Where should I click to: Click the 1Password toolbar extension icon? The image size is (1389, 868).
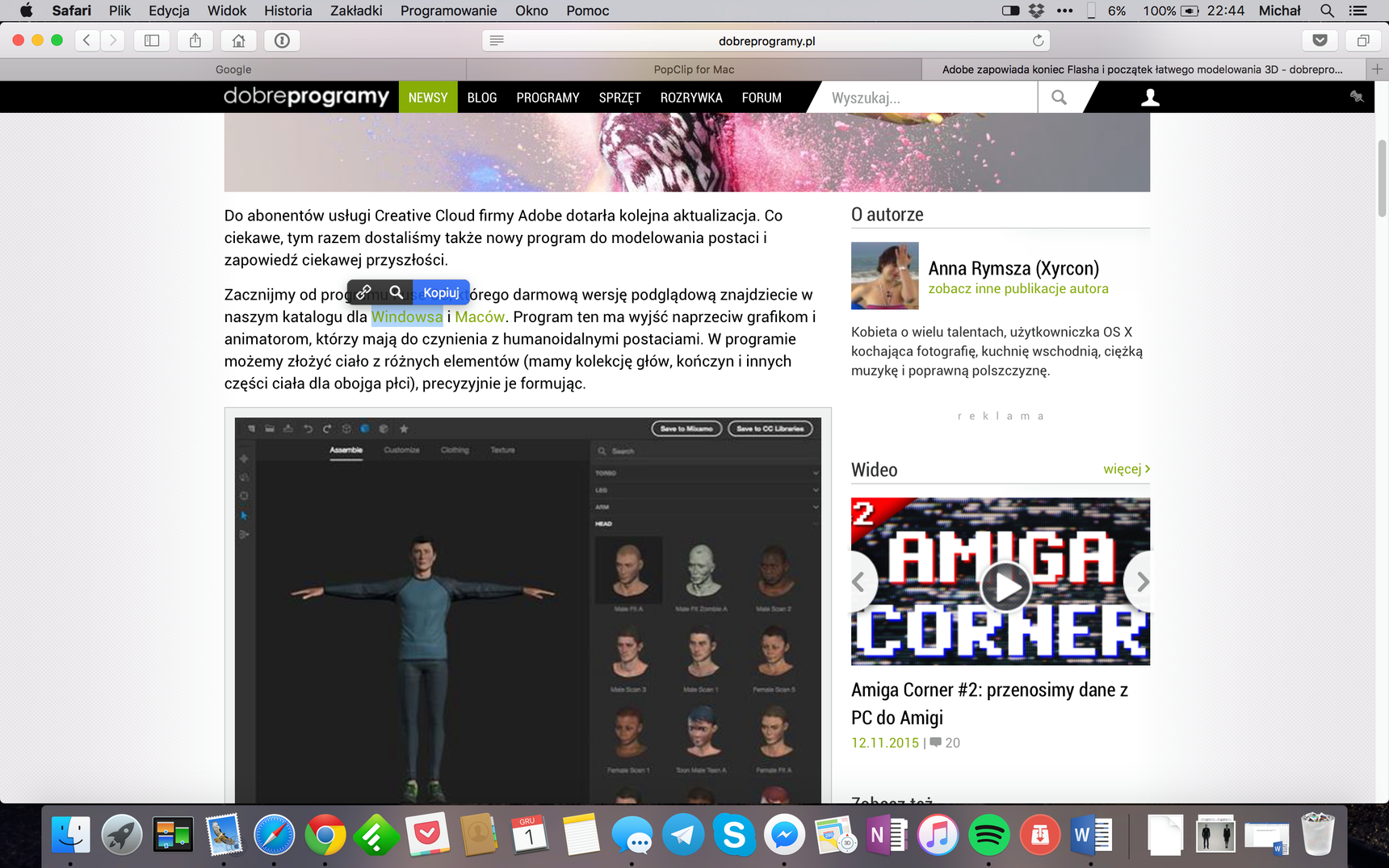pyautogui.click(x=282, y=40)
